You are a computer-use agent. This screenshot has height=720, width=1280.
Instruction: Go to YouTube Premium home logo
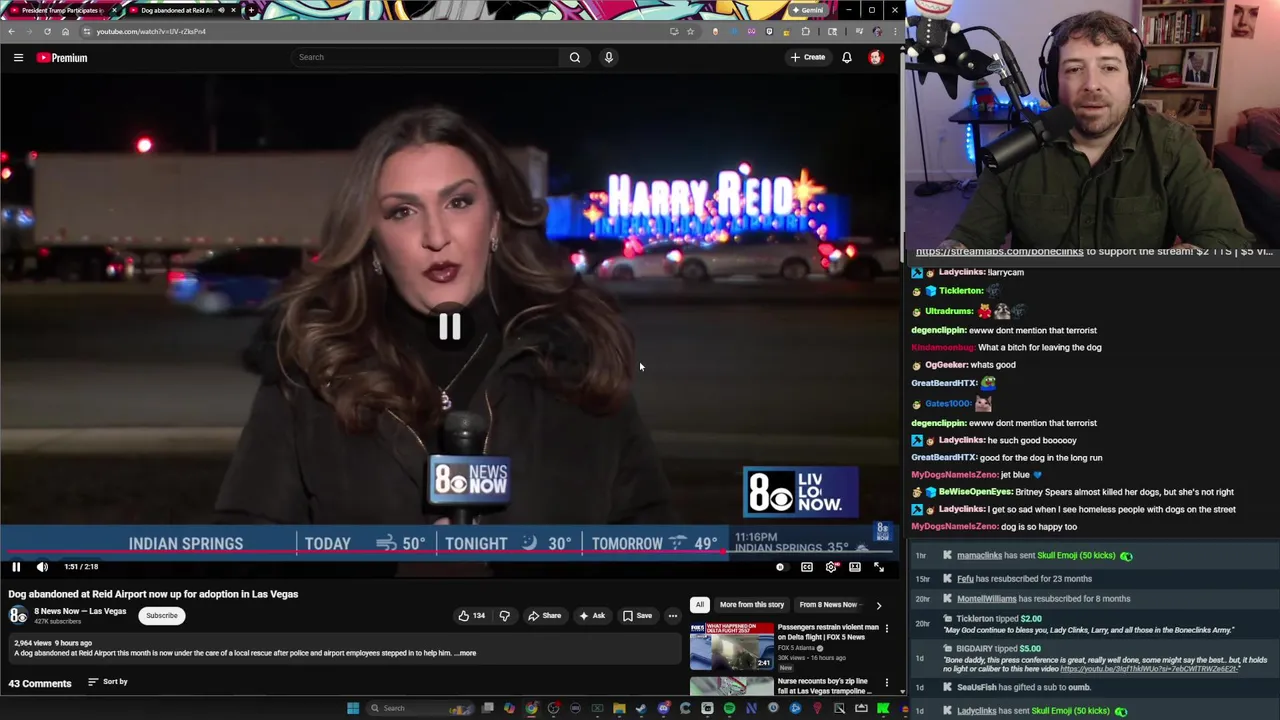coord(63,58)
